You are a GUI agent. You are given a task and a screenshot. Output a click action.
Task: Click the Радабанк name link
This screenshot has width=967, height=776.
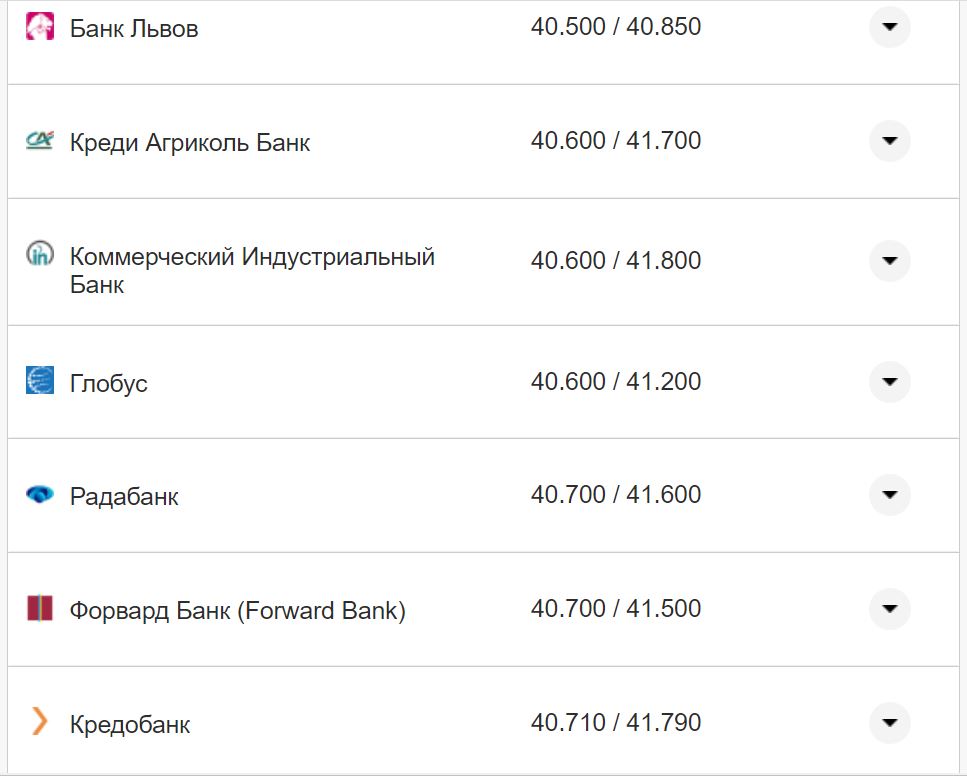pos(124,495)
